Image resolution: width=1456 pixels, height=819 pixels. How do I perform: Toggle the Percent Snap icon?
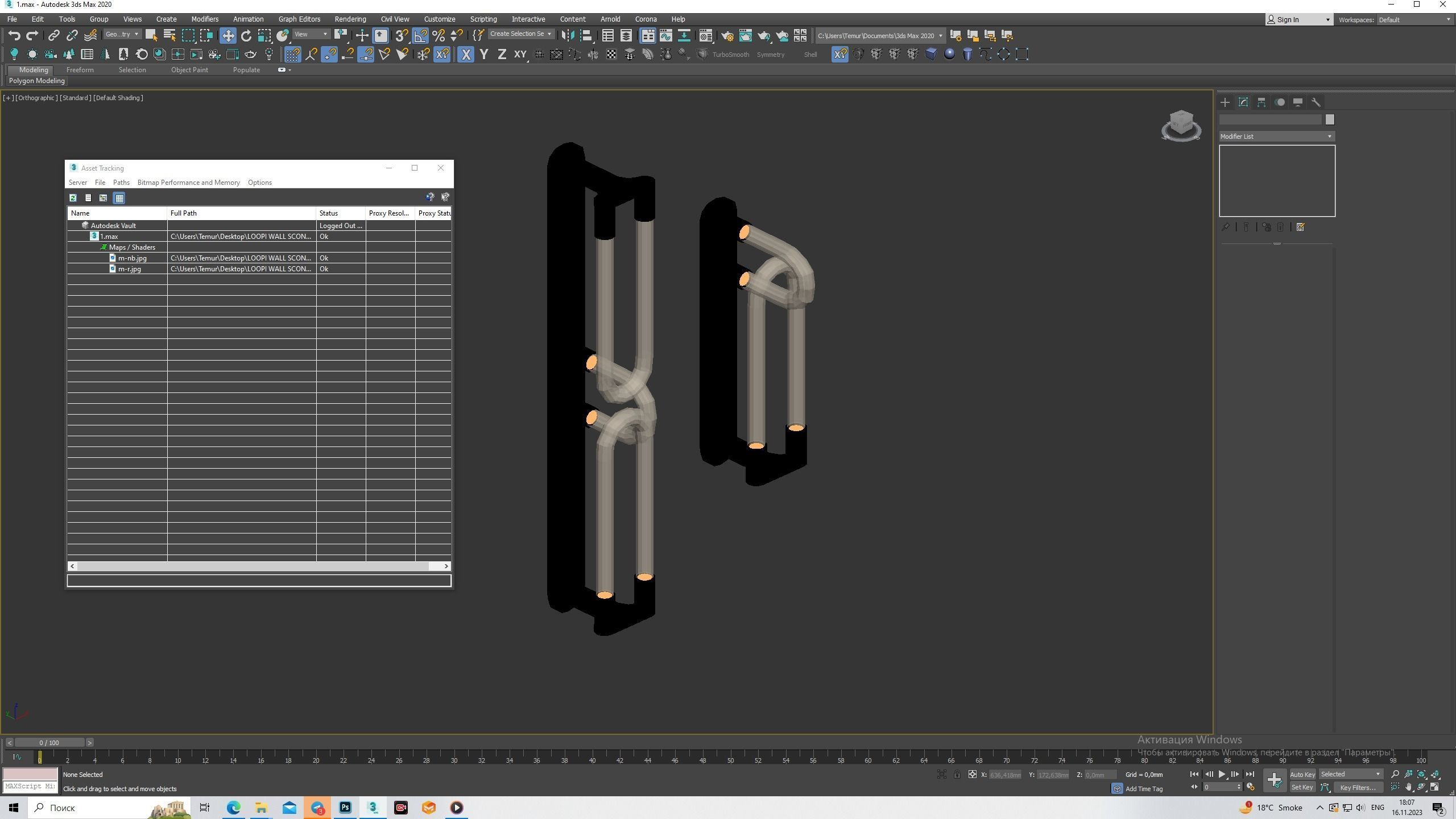439,36
